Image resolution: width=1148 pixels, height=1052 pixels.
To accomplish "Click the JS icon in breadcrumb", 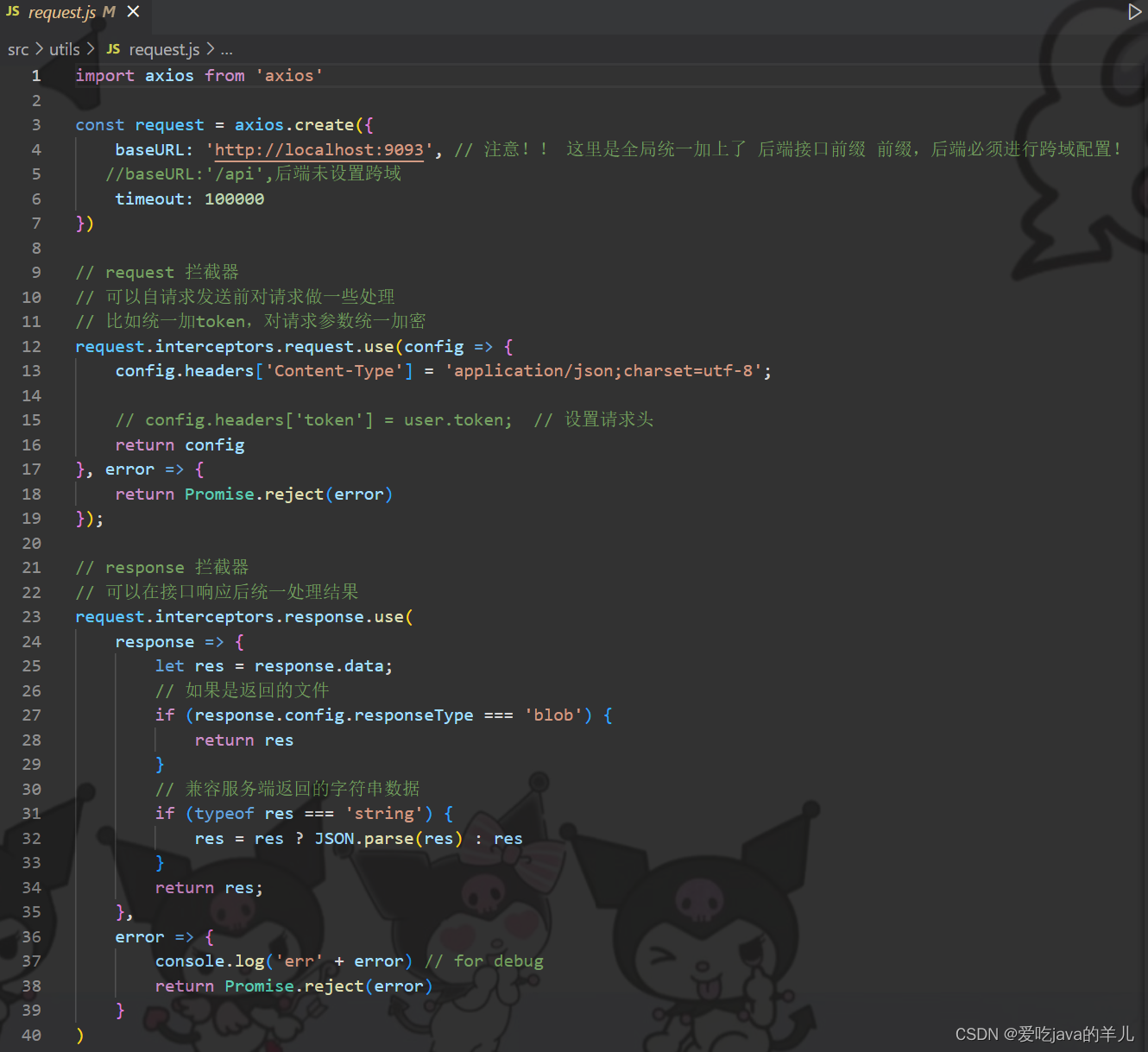I will [113, 50].
